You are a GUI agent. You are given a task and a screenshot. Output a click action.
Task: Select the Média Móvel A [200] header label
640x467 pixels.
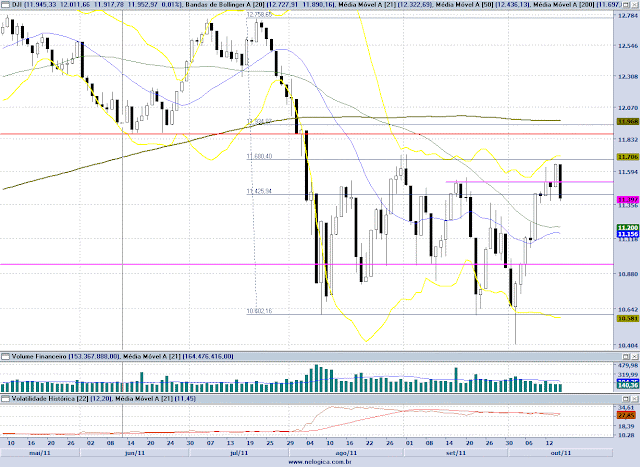point(564,4)
